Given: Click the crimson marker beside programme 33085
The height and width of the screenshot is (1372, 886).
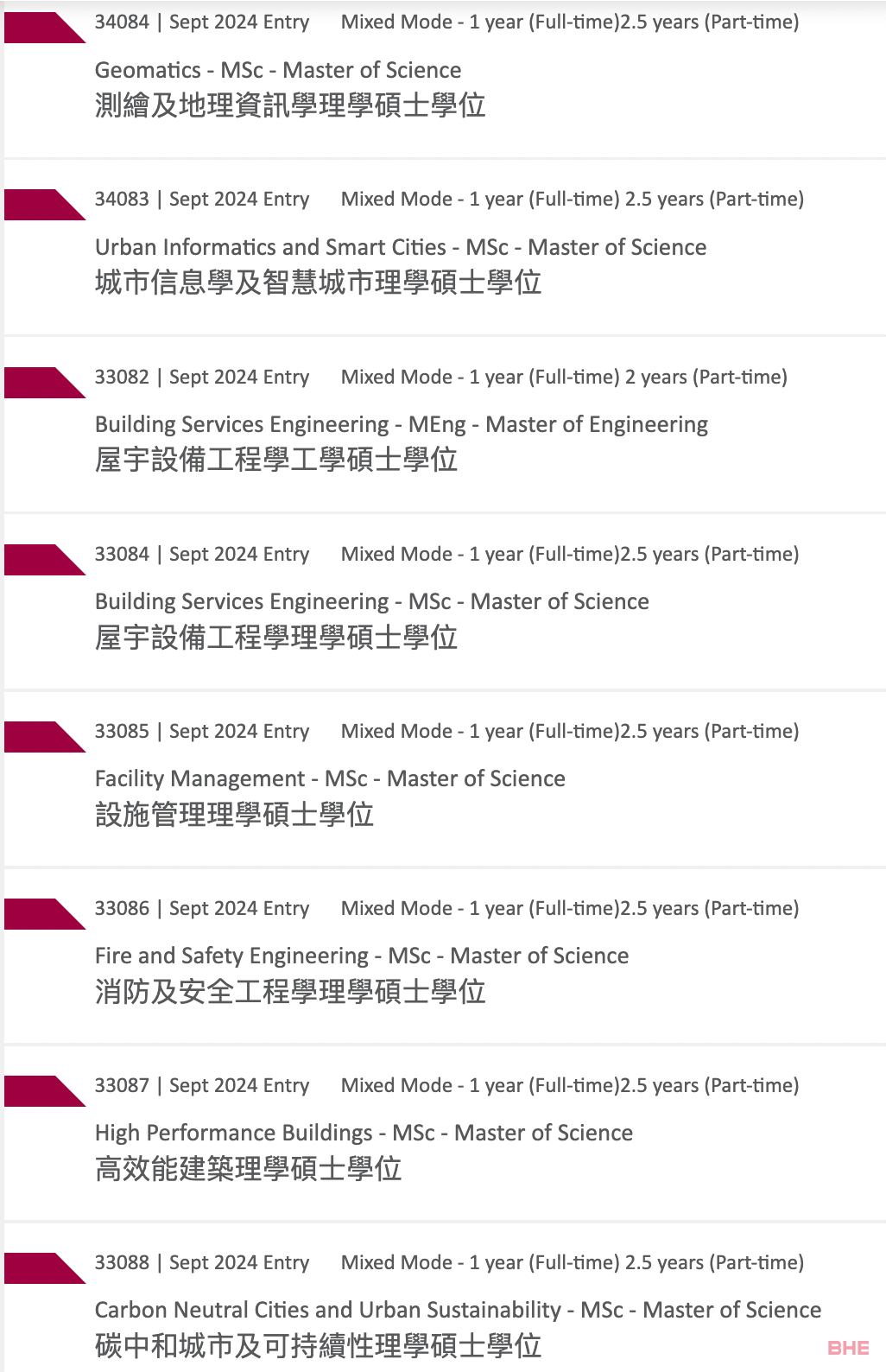Looking at the screenshot, I should click(45, 737).
